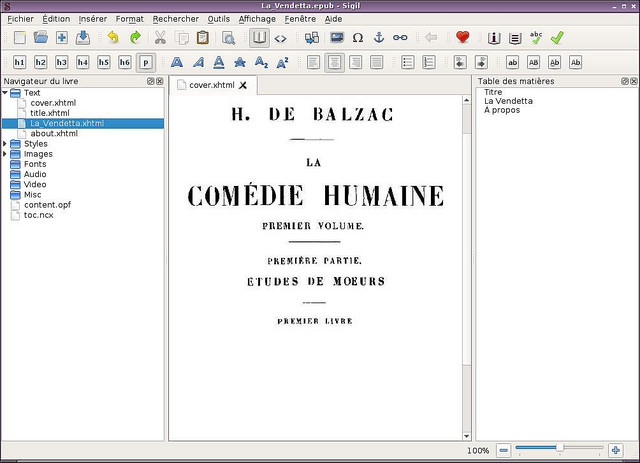640x463 pixels.
Task: Select La Vendetta in table of contents
Action: [509, 101]
